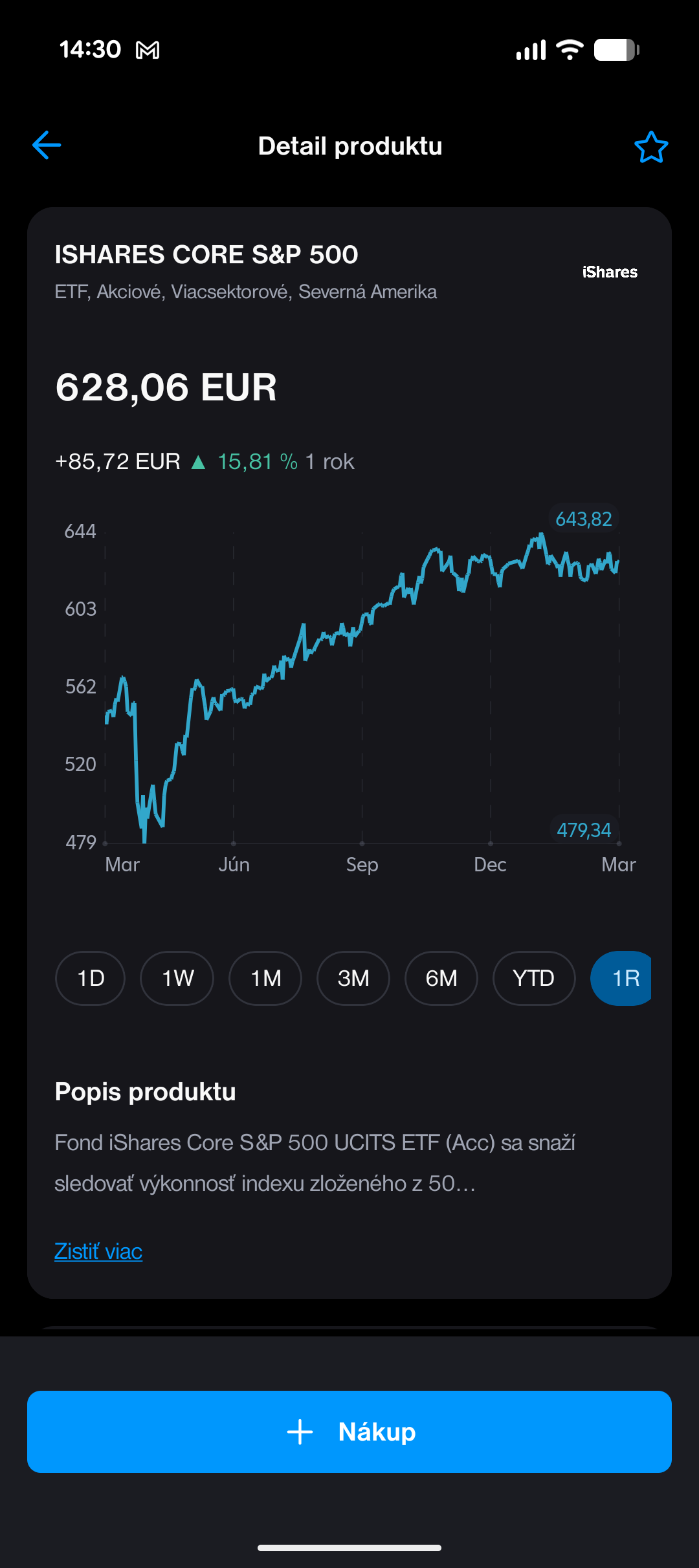Show the 3M chart period
This screenshot has height=1568, width=699.
(353, 978)
